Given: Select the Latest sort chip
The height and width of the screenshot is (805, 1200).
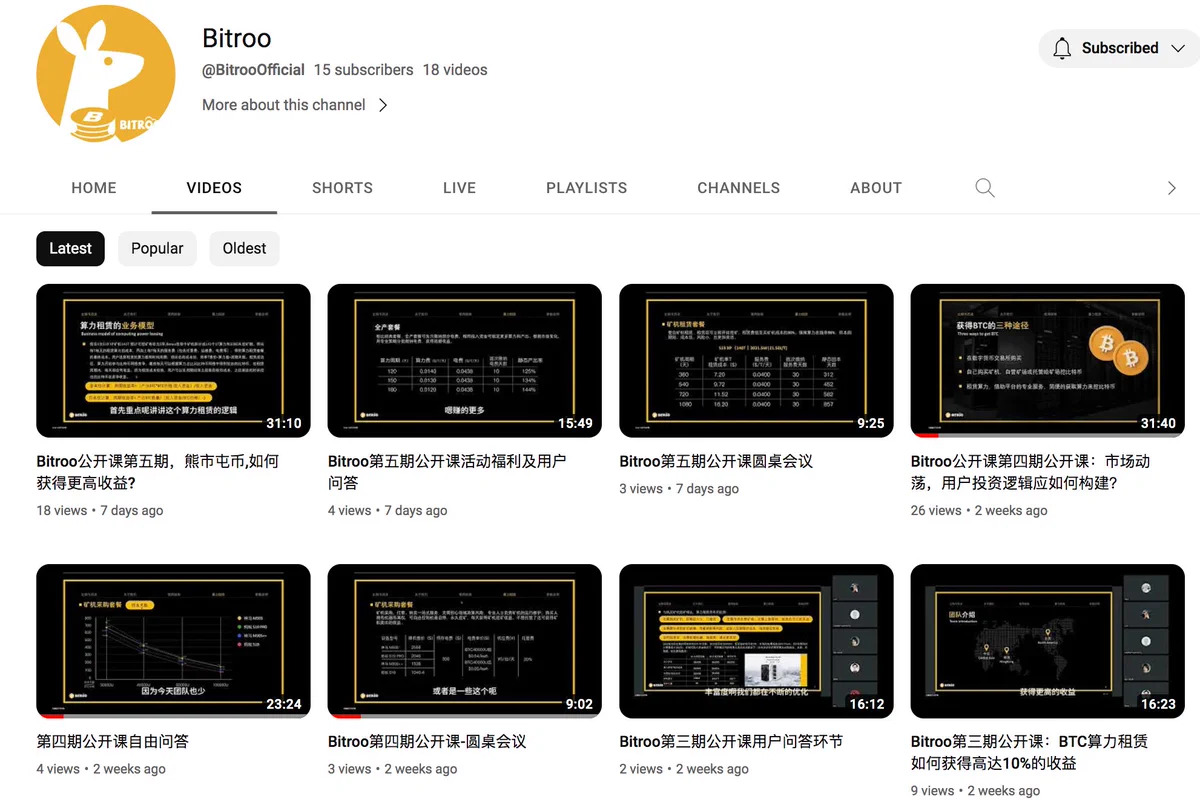Looking at the screenshot, I should tap(70, 248).
